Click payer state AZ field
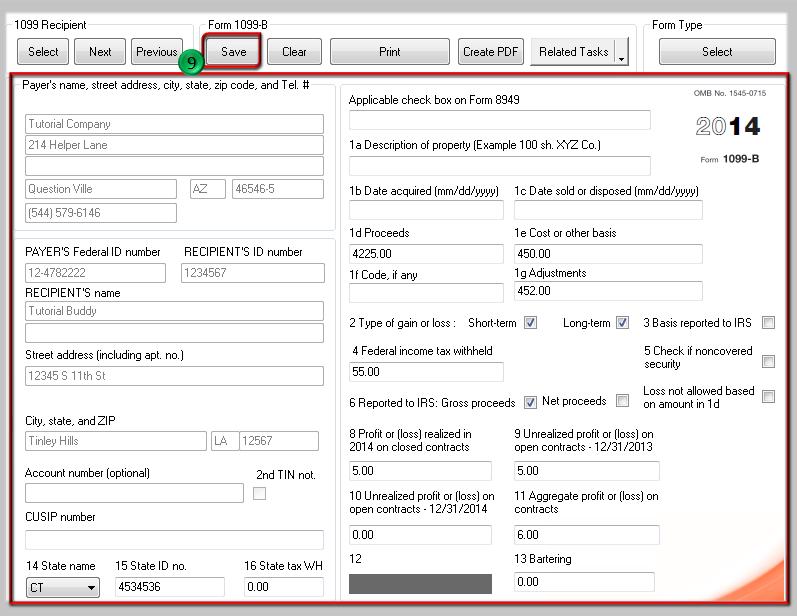This screenshot has width=797, height=616. click(207, 189)
